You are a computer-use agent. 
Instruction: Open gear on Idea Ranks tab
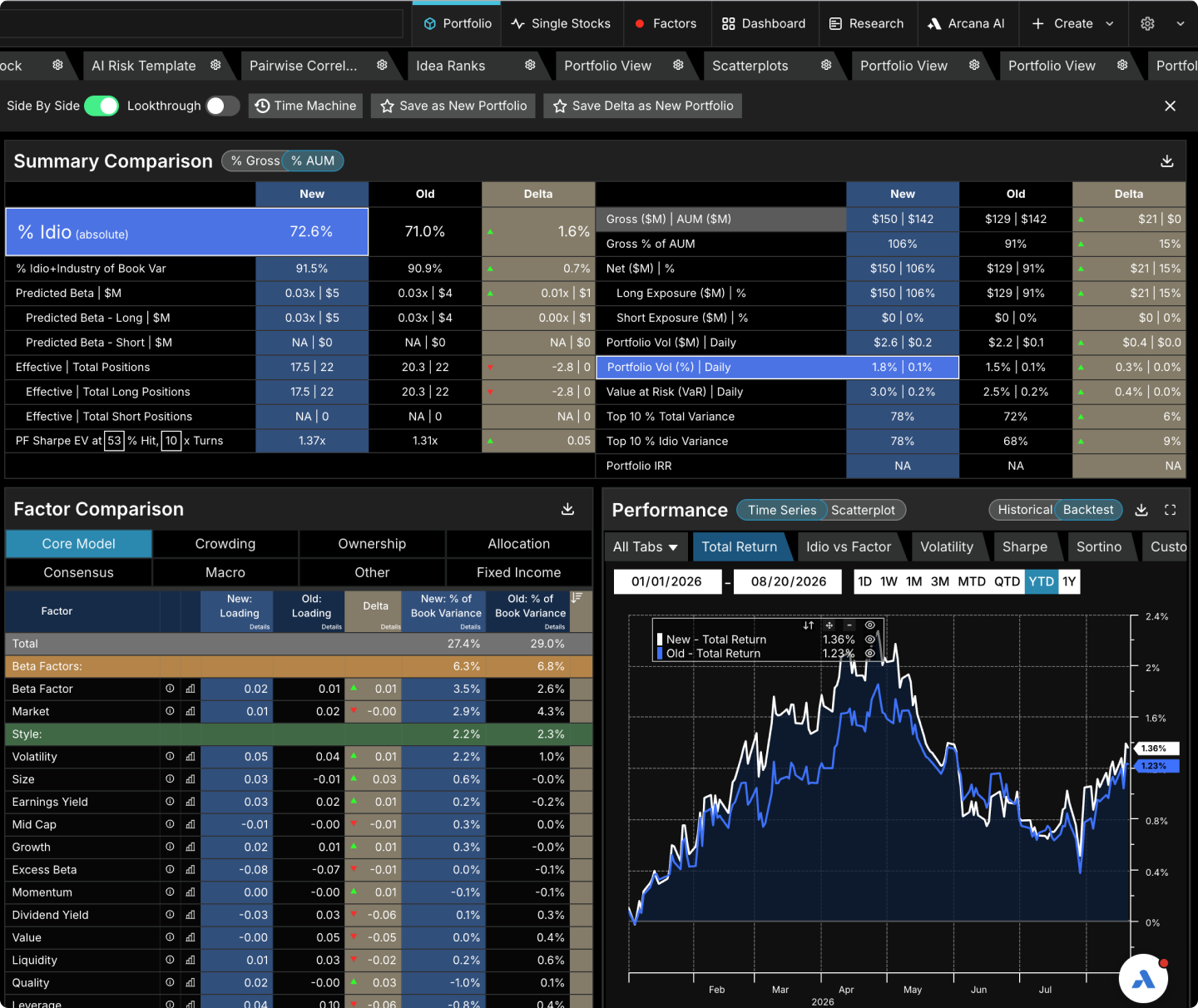point(530,65)
